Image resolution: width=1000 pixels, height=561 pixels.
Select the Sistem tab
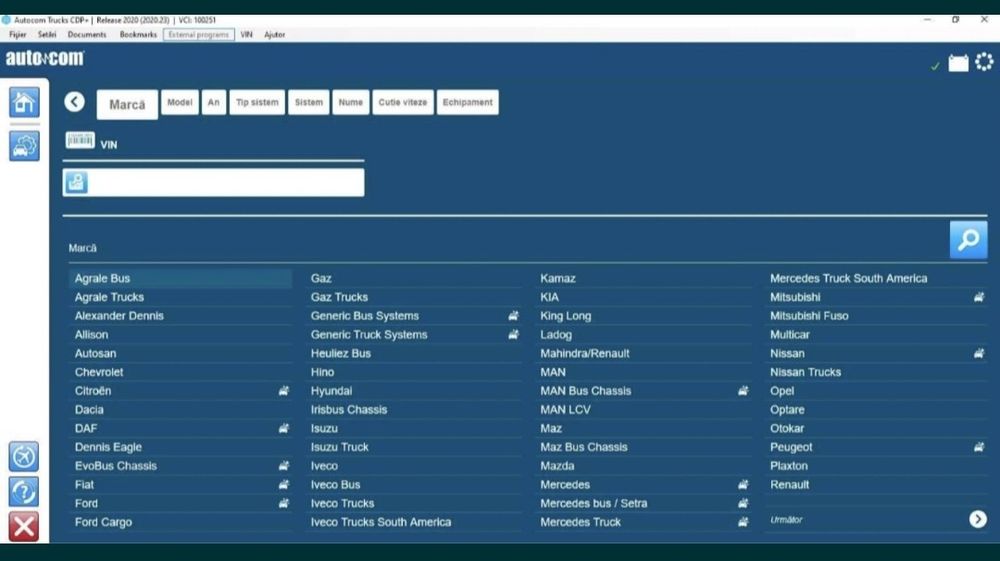[x=309, y=102]
